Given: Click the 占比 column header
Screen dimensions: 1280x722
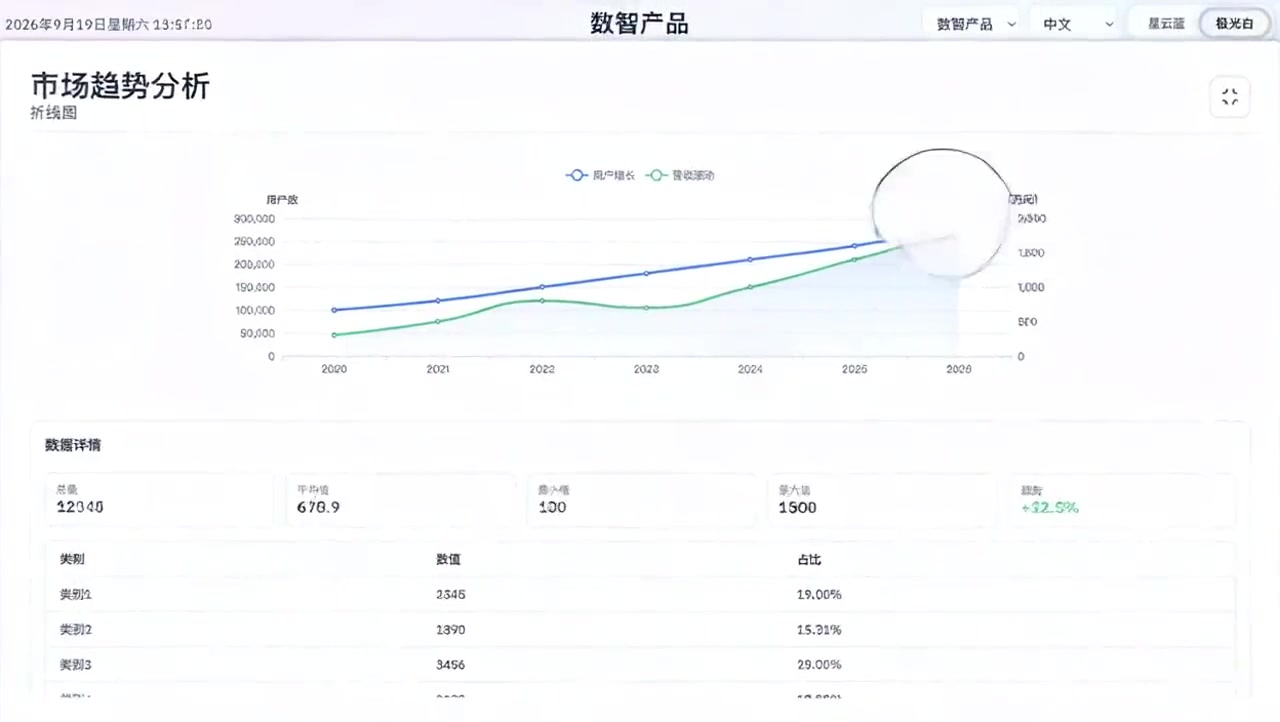Looking at the screenshot, I should pos(809,560).
